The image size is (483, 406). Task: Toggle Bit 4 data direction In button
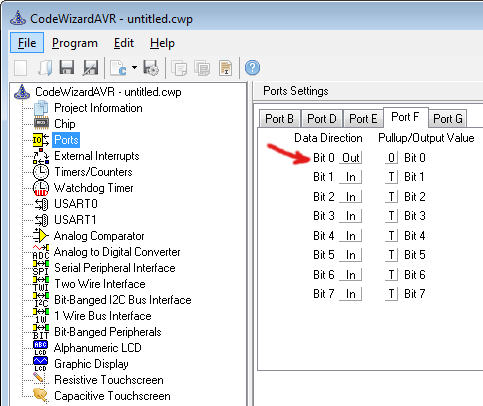351,236
